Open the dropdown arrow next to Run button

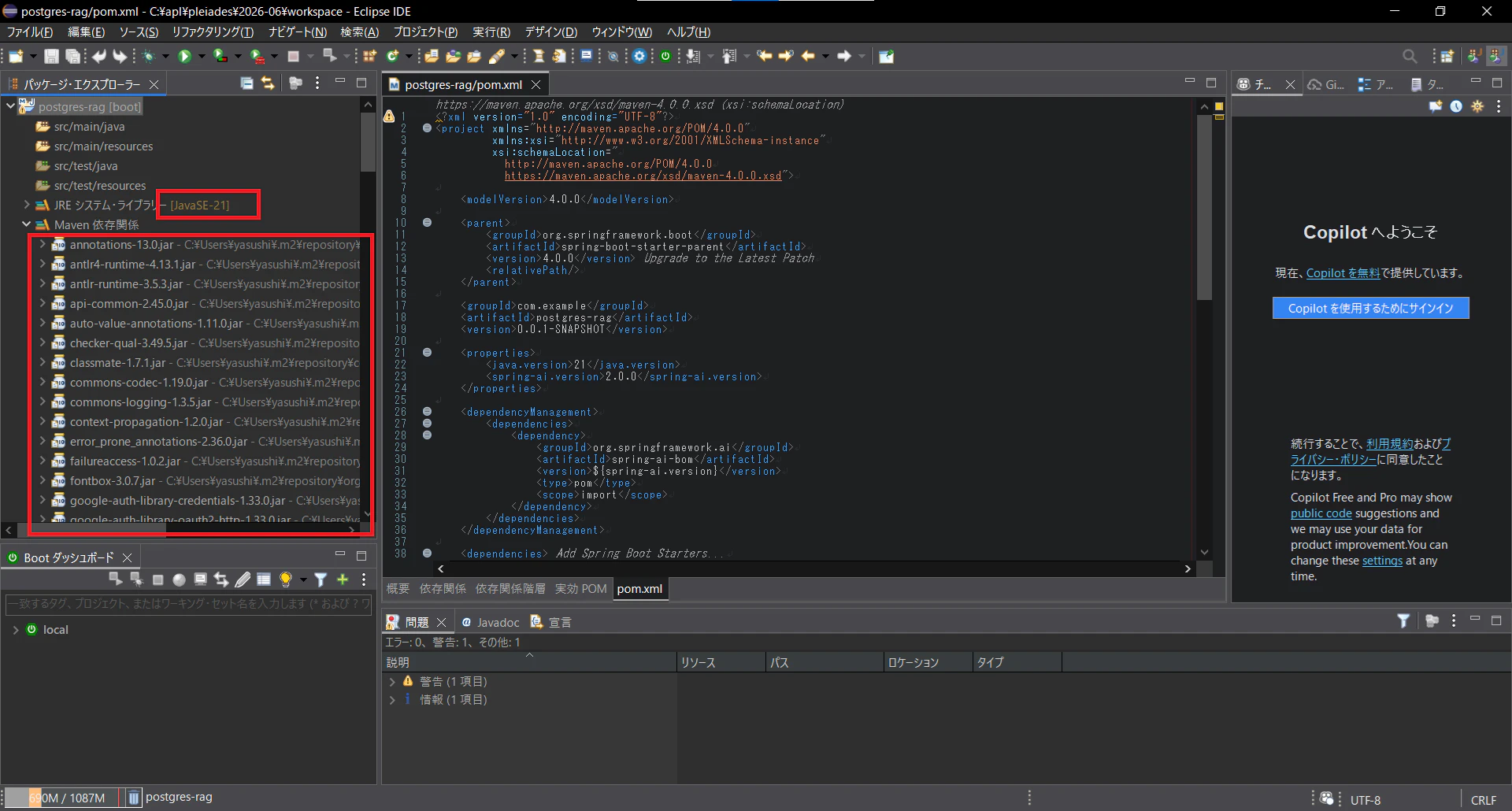click(x=202, y=56)
